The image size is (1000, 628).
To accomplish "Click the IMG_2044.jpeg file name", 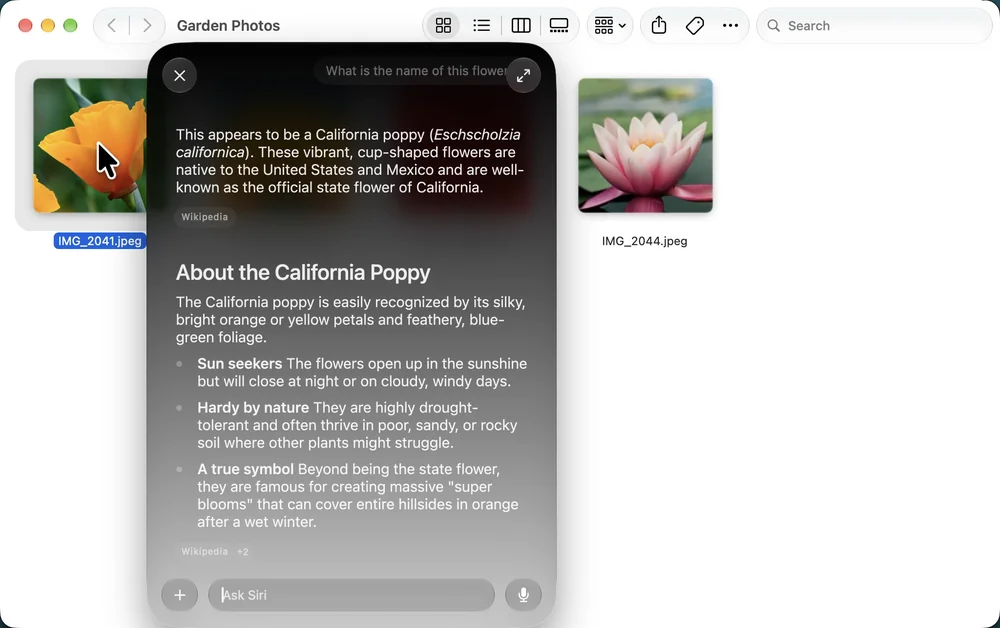I will point(645,241).
